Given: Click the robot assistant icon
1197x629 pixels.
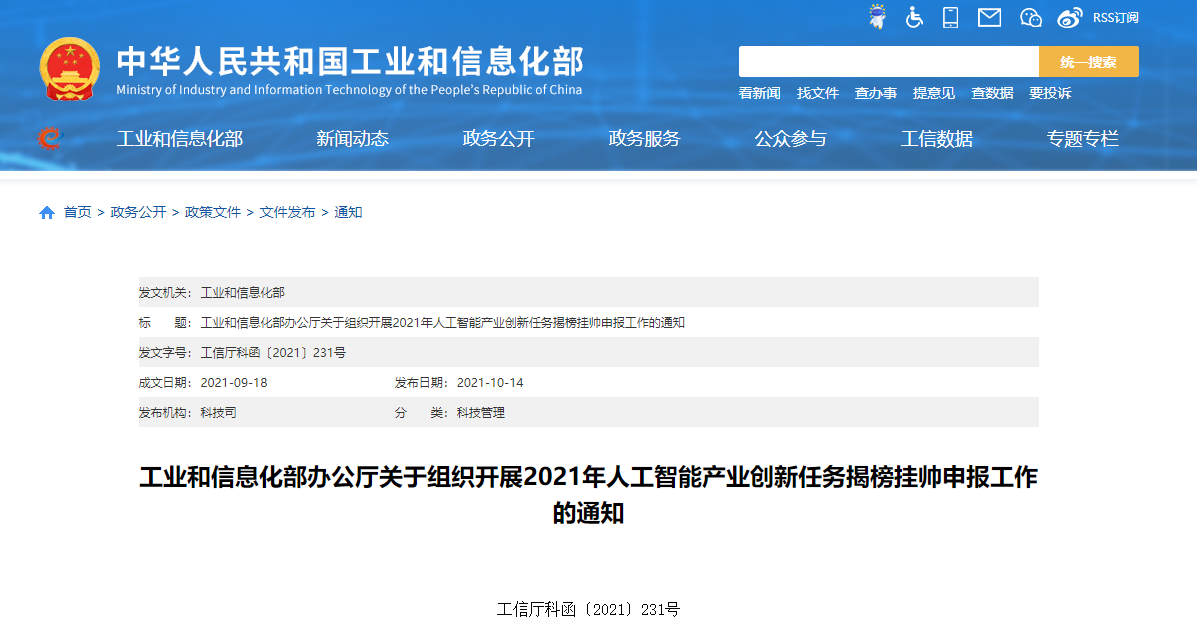Looking at the screenshot, I should [x=877, y=17].
